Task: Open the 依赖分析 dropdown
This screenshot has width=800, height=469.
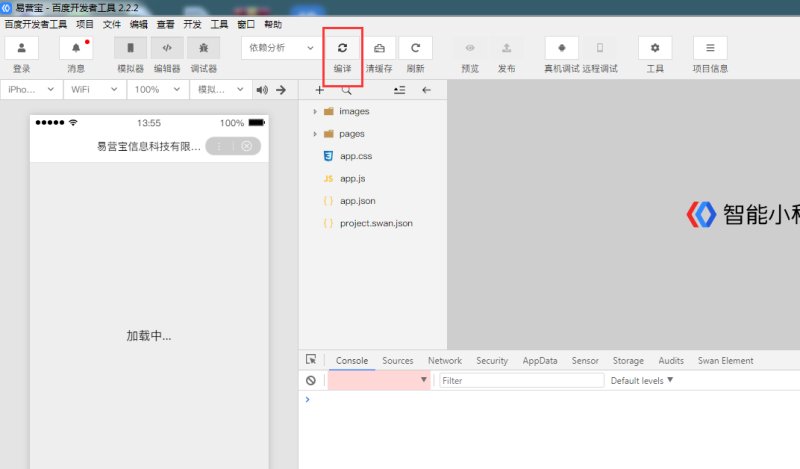Action: [281, 48]
